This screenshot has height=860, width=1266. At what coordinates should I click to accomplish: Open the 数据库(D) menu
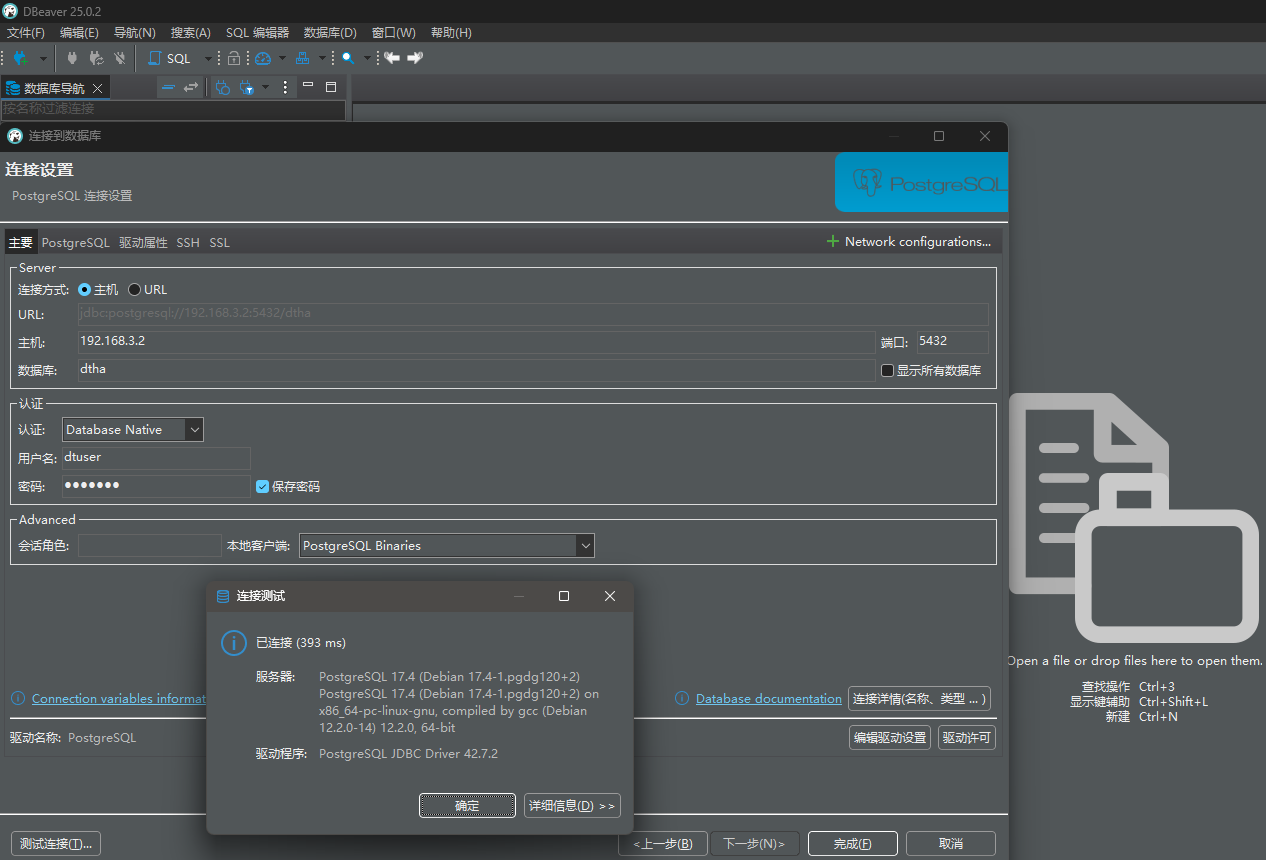coord(330,33)
